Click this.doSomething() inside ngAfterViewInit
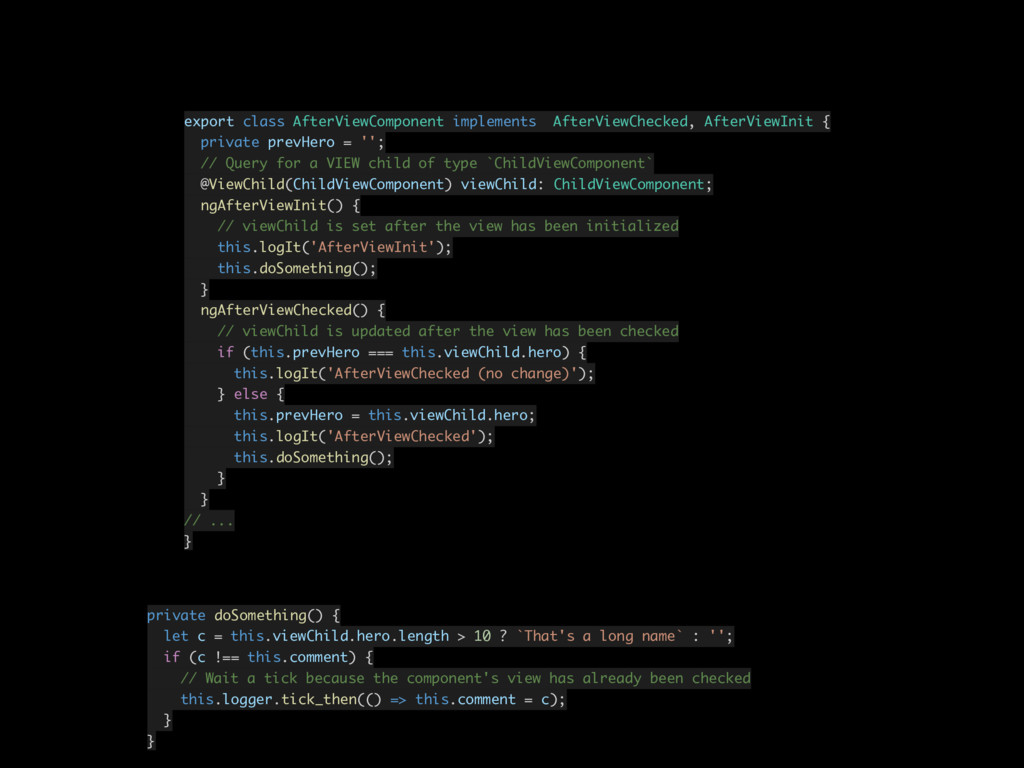Image resolution: width=1024 pixels, height=768 pixels. pos(296,268)
